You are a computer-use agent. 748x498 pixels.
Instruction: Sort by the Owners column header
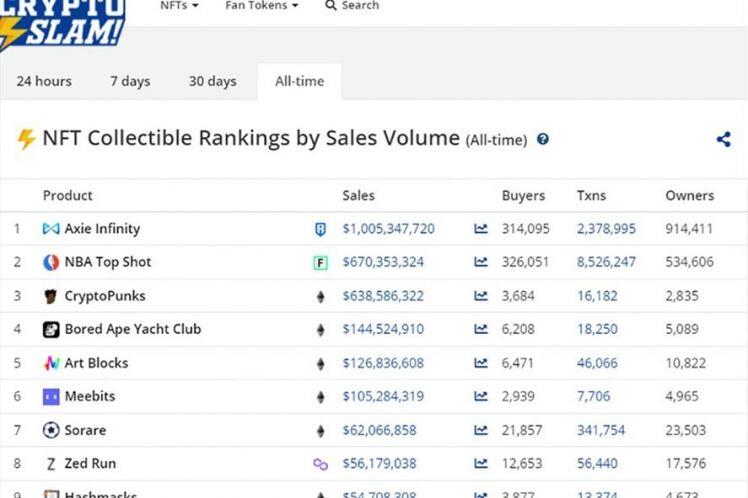[690, 196]
